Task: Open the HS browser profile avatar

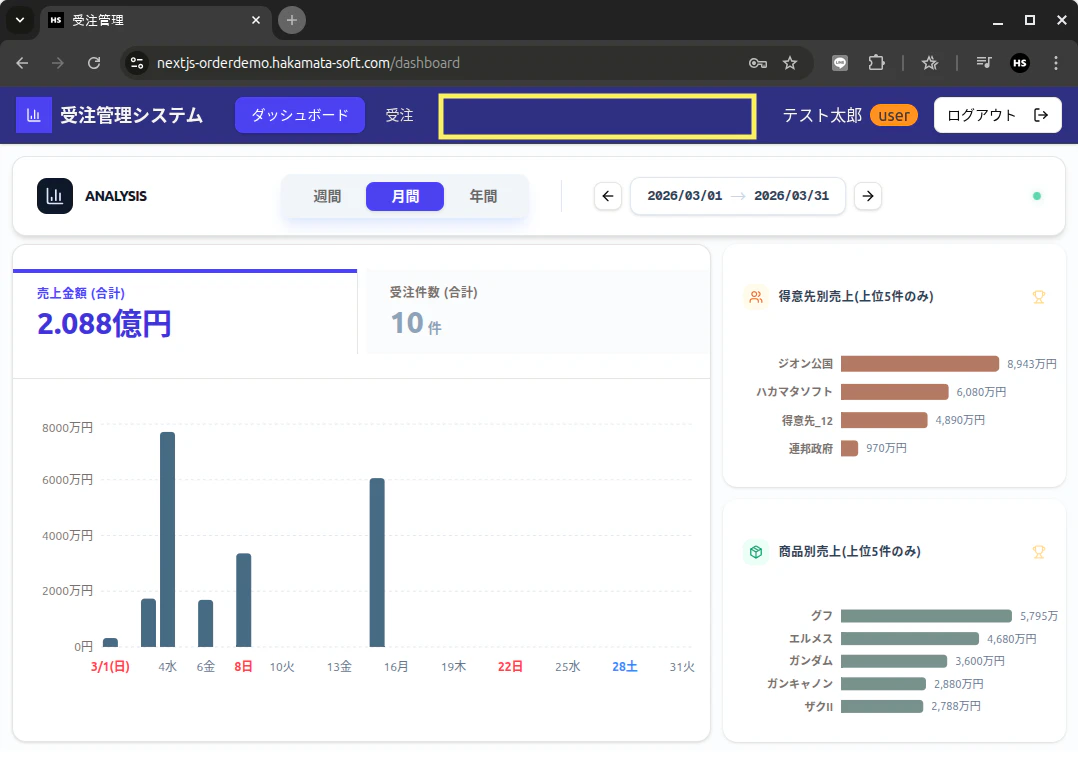Action: click(x=1020, y=63)
